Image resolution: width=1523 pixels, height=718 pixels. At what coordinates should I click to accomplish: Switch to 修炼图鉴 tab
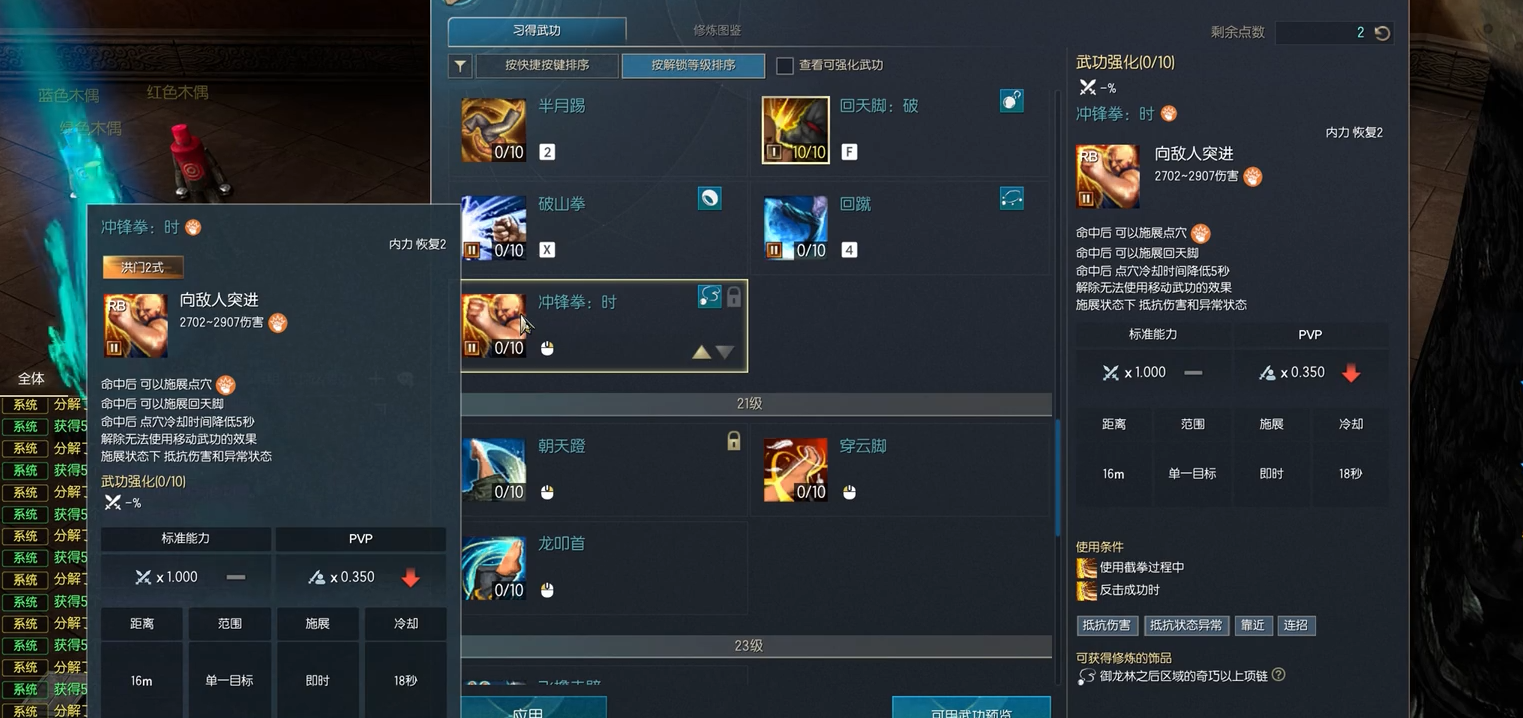[x=717, y=31]
